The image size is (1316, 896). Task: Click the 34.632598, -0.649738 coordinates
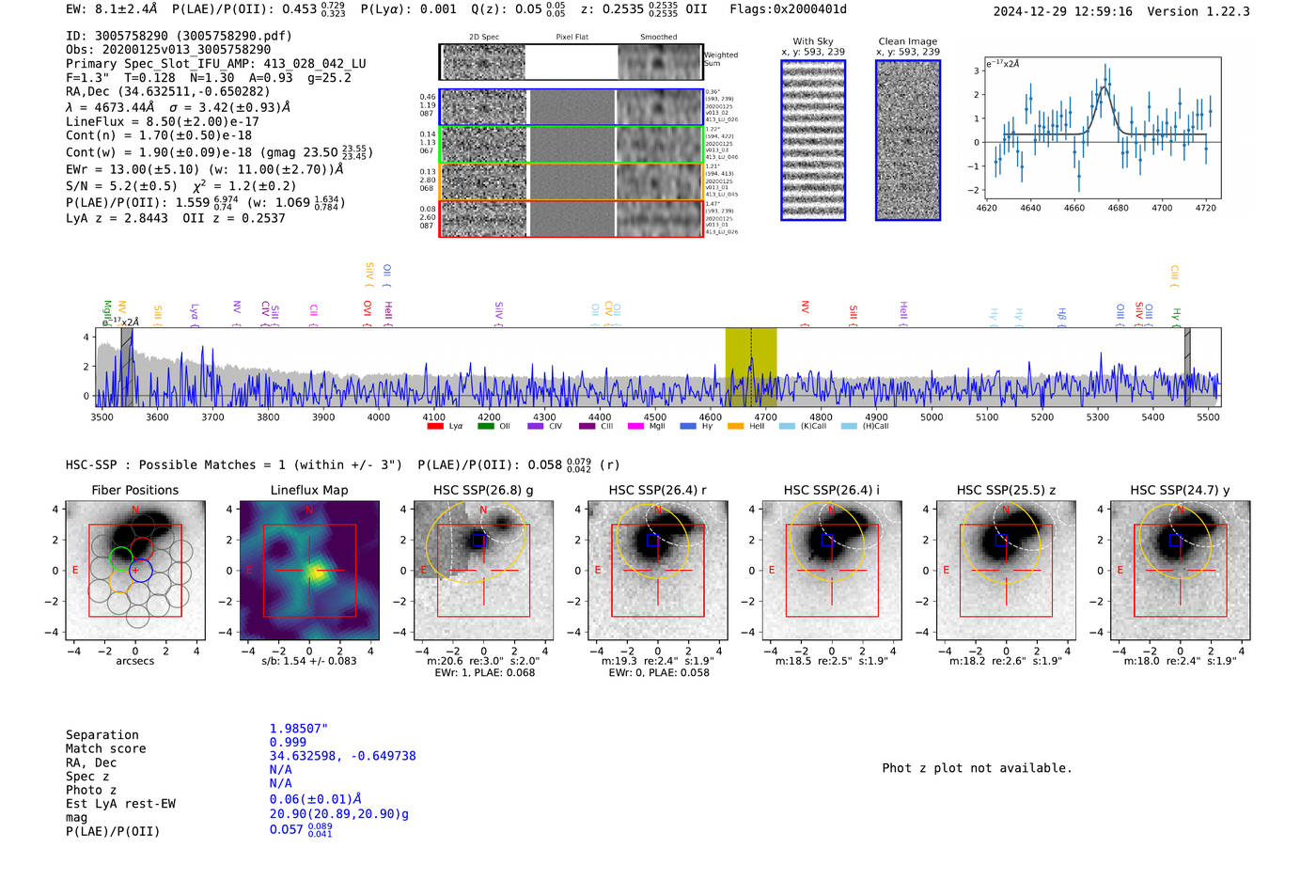point(342,756)
